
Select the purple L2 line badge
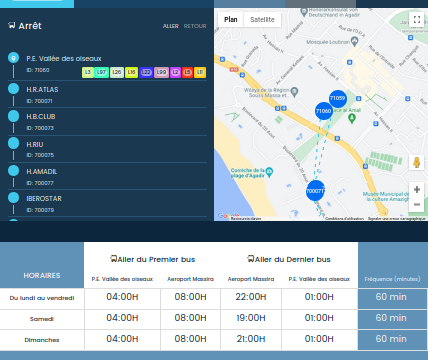(175, 72)
